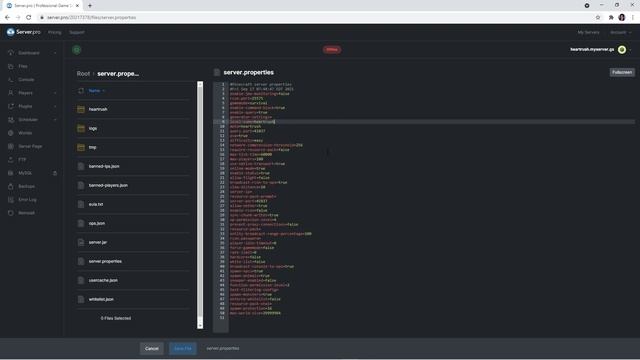Open the browser extensions puzzle icon
Image resolution: width=640 pixels, height=360 pixels.
(611, 18)
